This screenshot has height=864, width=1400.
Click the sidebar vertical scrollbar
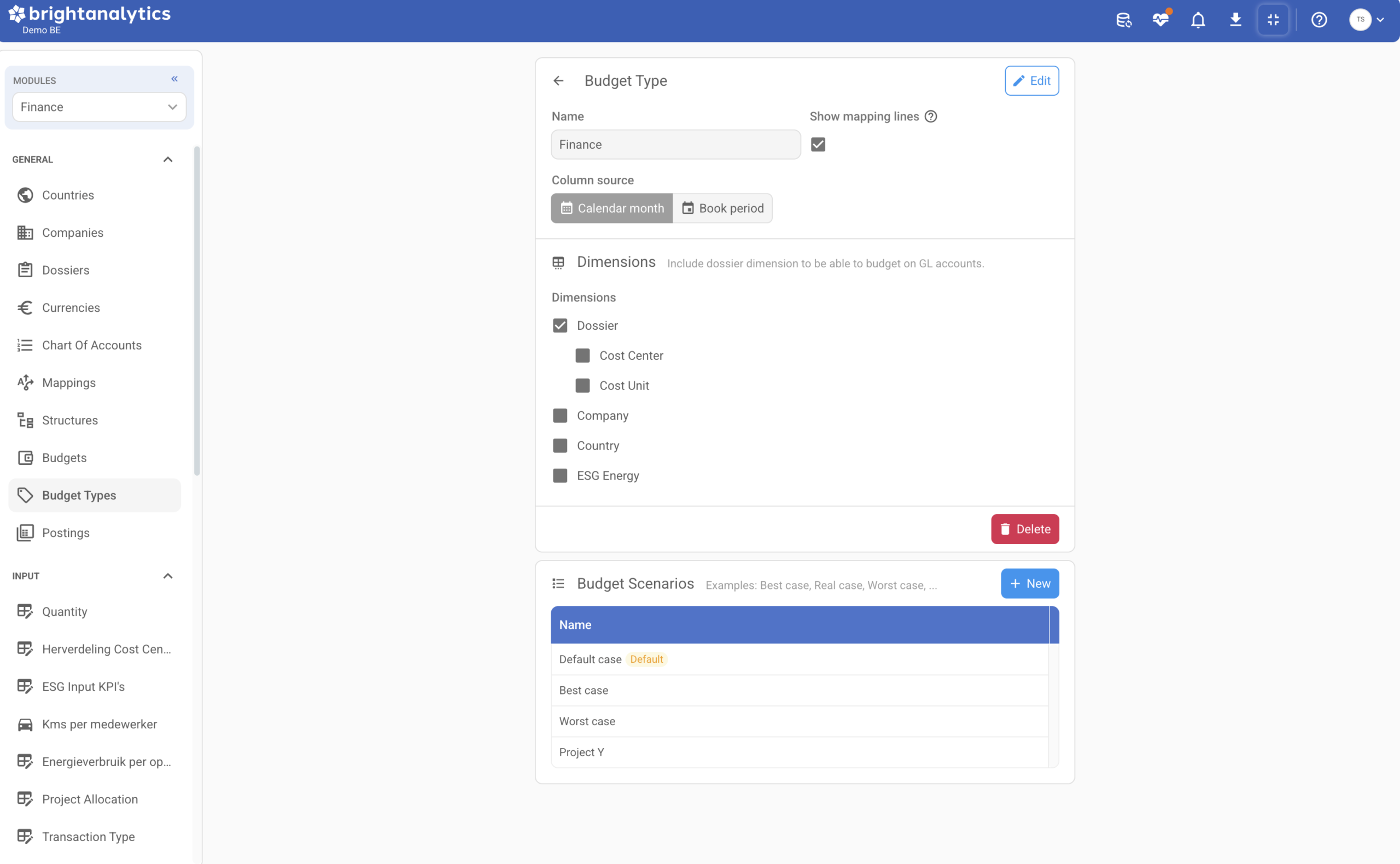197,312
